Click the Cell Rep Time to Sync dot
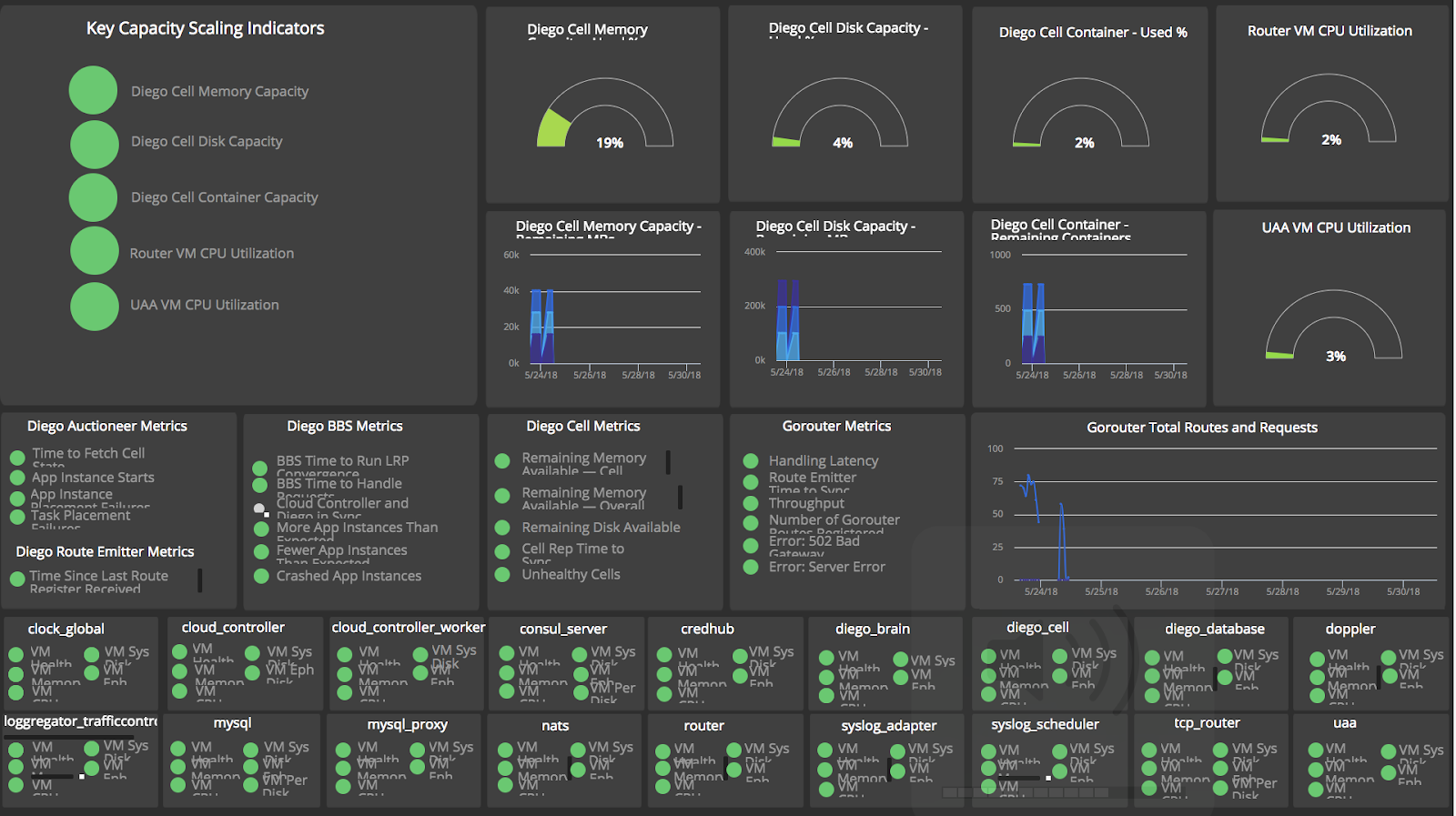 point(502,551)
